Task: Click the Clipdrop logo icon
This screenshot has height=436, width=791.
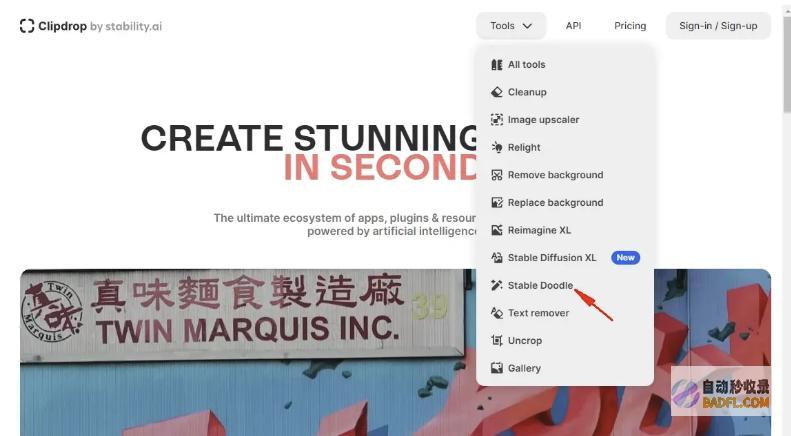Action: [27, 26]
